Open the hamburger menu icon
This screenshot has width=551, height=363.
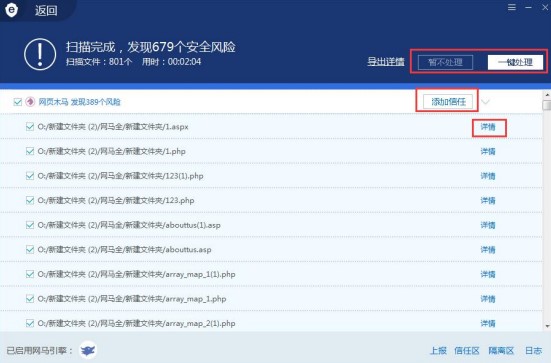[512, 7]
